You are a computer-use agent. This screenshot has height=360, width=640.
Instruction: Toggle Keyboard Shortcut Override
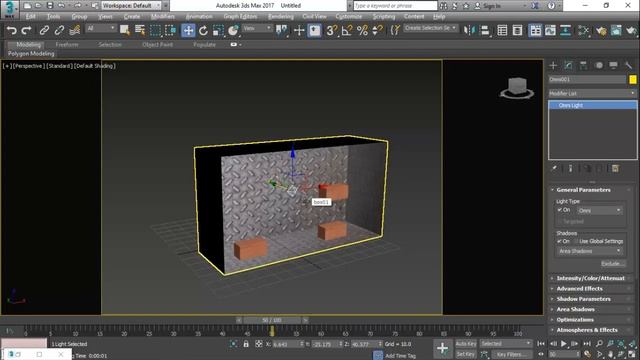coord(314,30)
